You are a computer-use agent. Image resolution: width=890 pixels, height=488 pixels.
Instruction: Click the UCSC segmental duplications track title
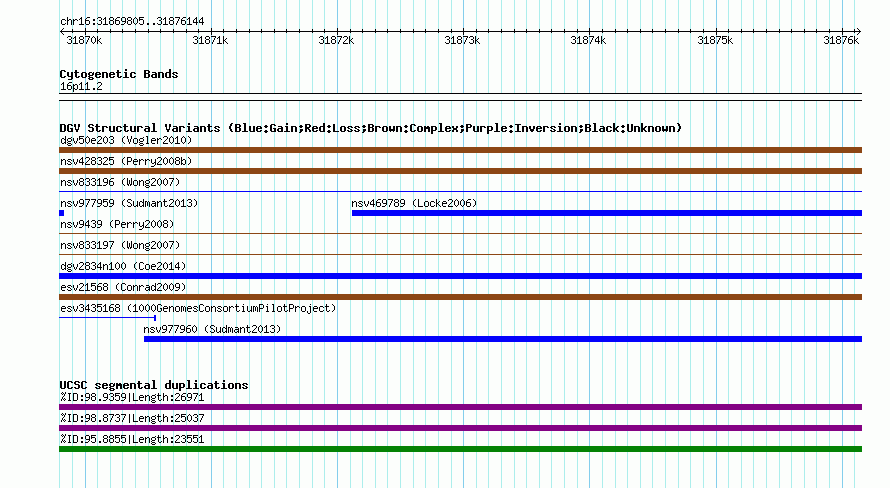click(154, 385)
